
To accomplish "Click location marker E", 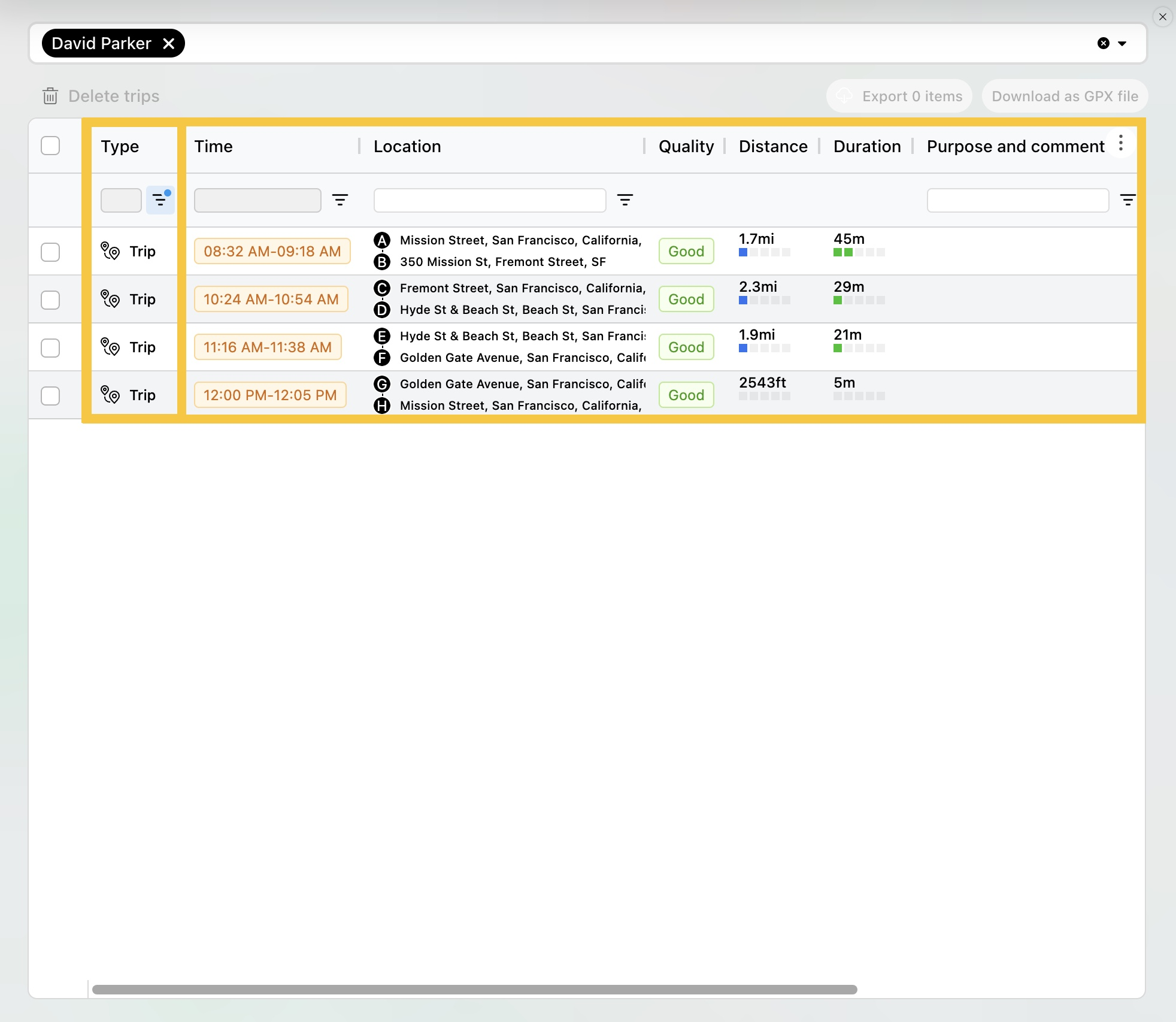I will (382, 336).
